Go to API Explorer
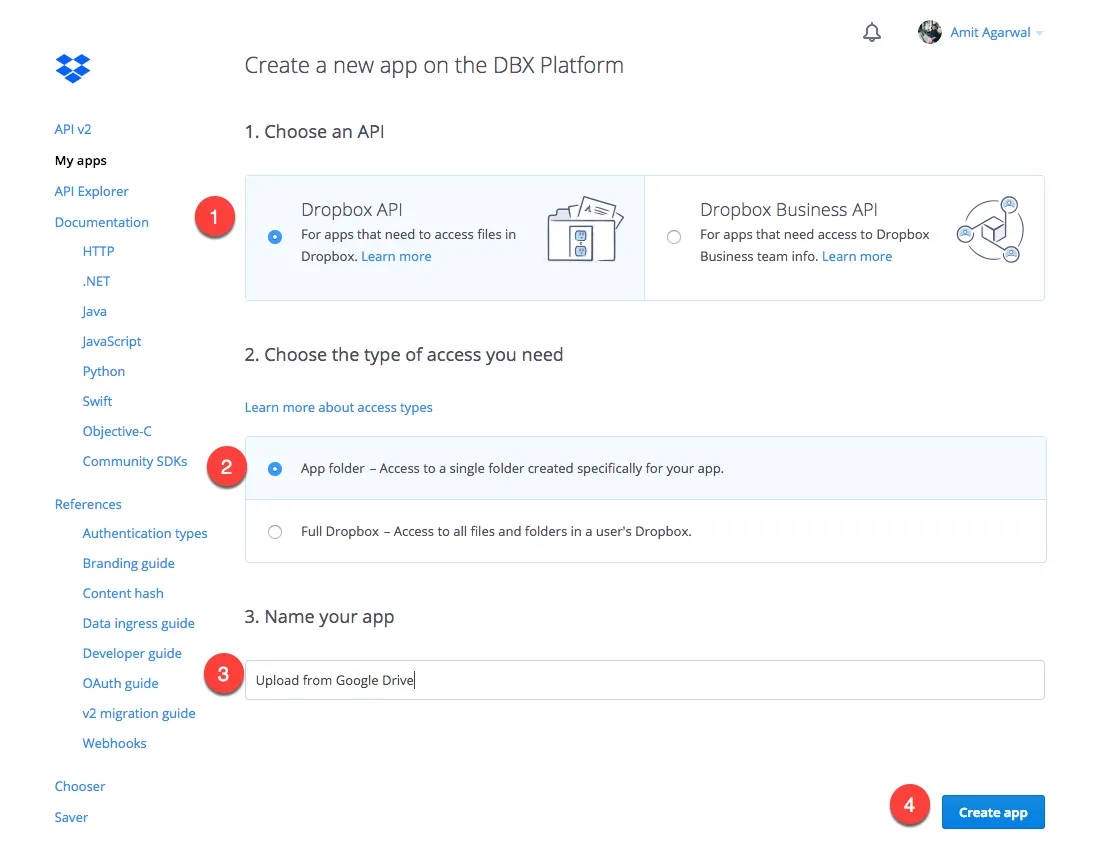The height and width of the screenshot is (865, 1100). pos(91,191)
